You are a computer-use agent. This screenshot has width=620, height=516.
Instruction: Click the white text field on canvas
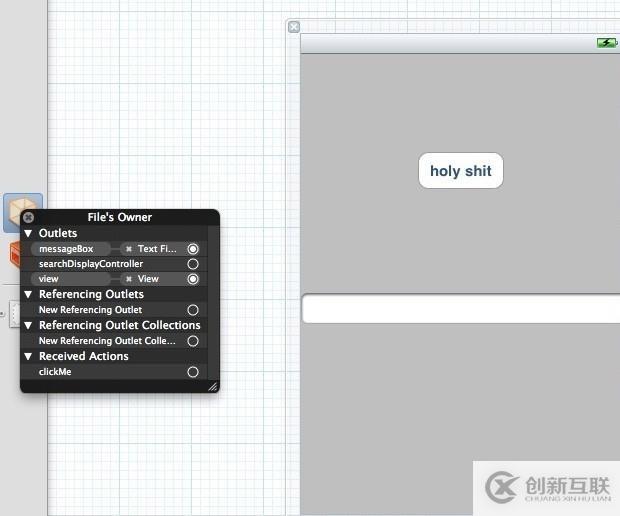[x=461, y=308]
